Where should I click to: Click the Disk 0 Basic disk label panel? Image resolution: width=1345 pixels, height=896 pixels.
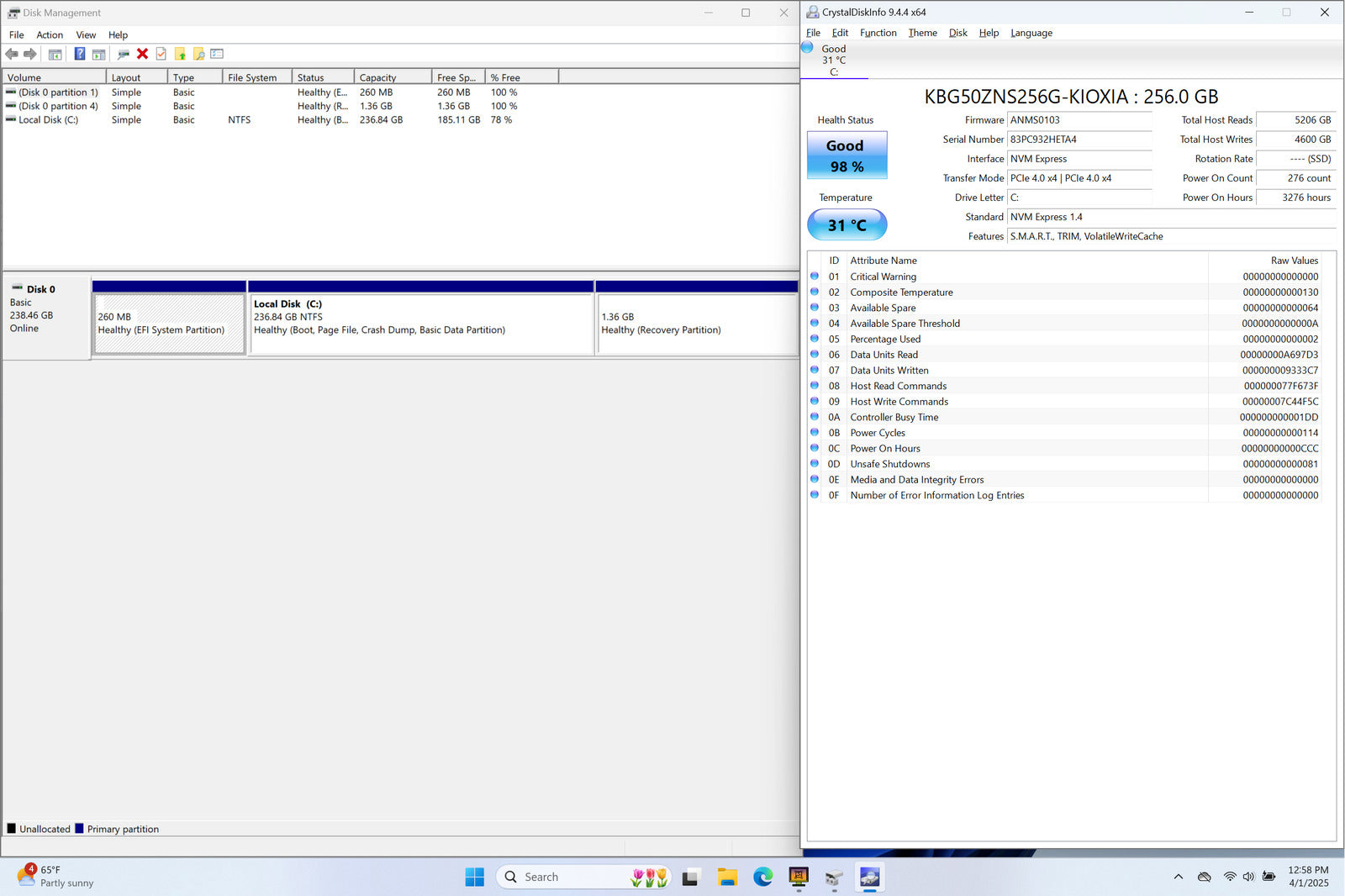coord(46,318)
